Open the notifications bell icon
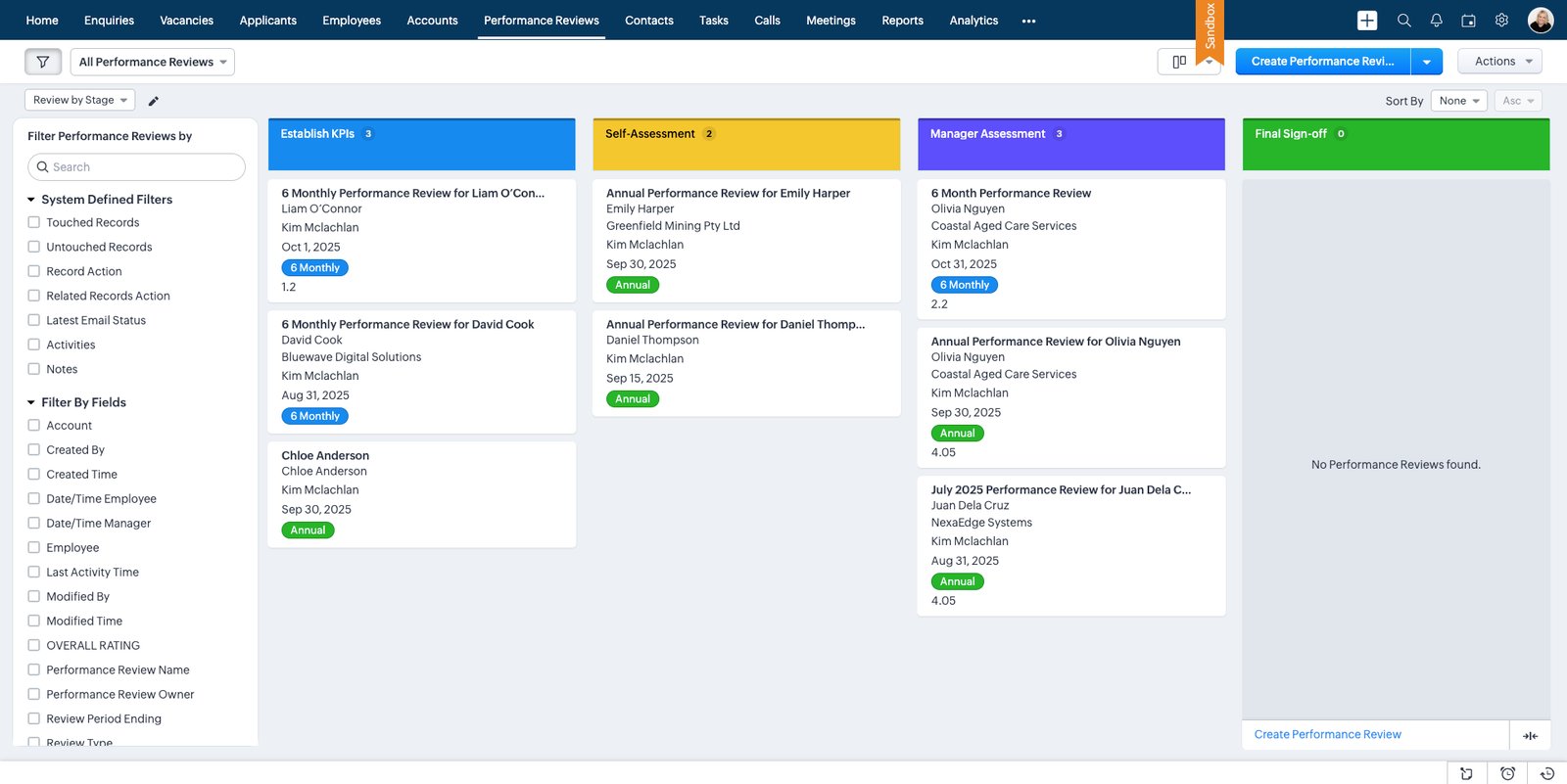Screen dimensions: 1567x784 (1436, 21)
